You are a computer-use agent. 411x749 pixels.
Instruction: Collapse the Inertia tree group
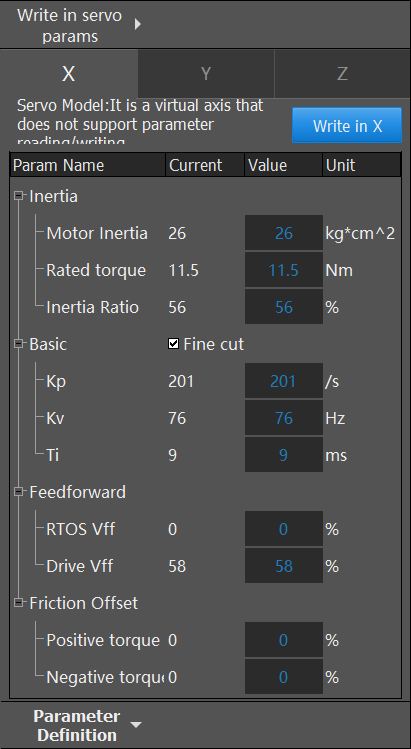click(x=19, y=195)
